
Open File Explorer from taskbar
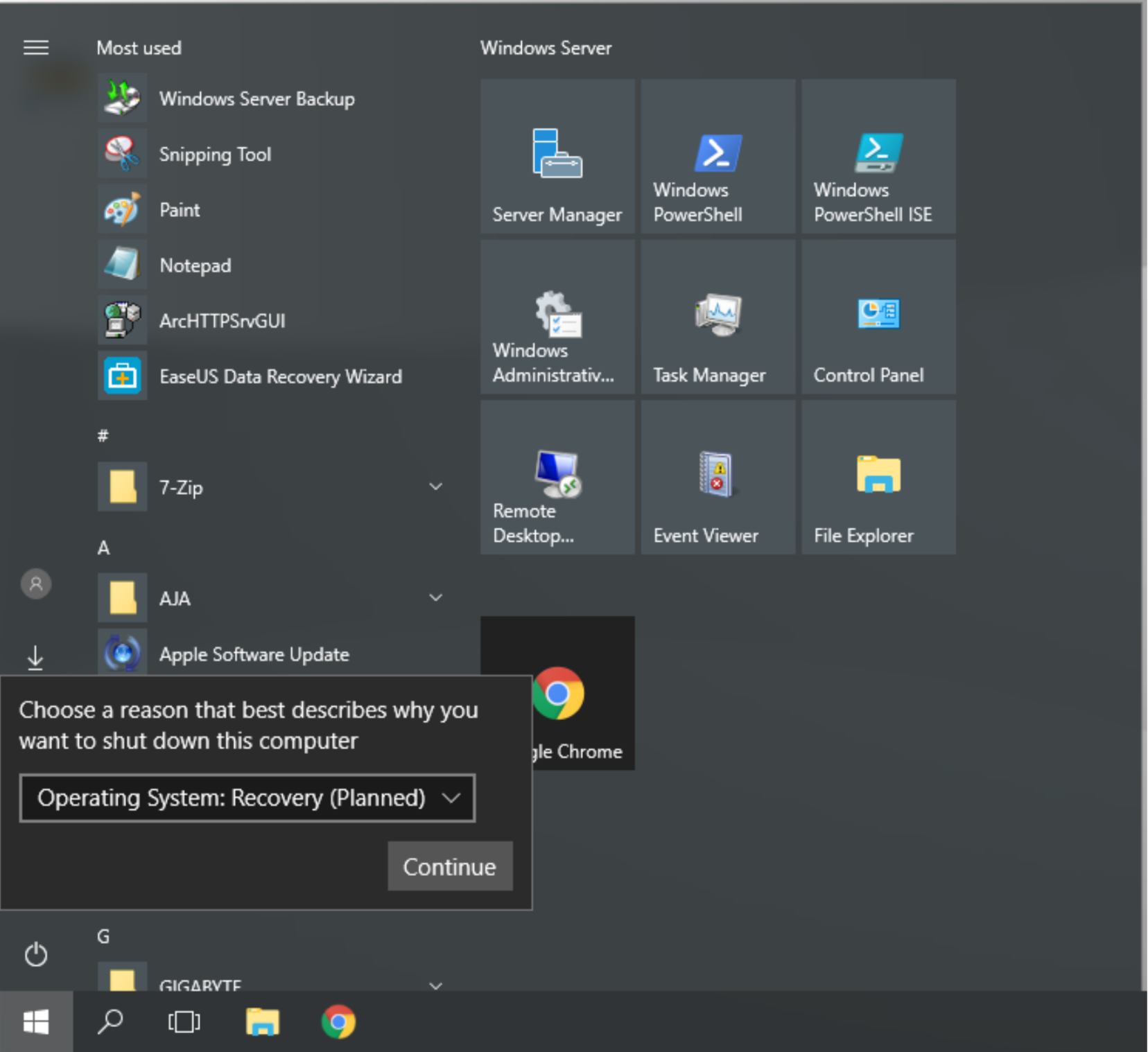262,1022
